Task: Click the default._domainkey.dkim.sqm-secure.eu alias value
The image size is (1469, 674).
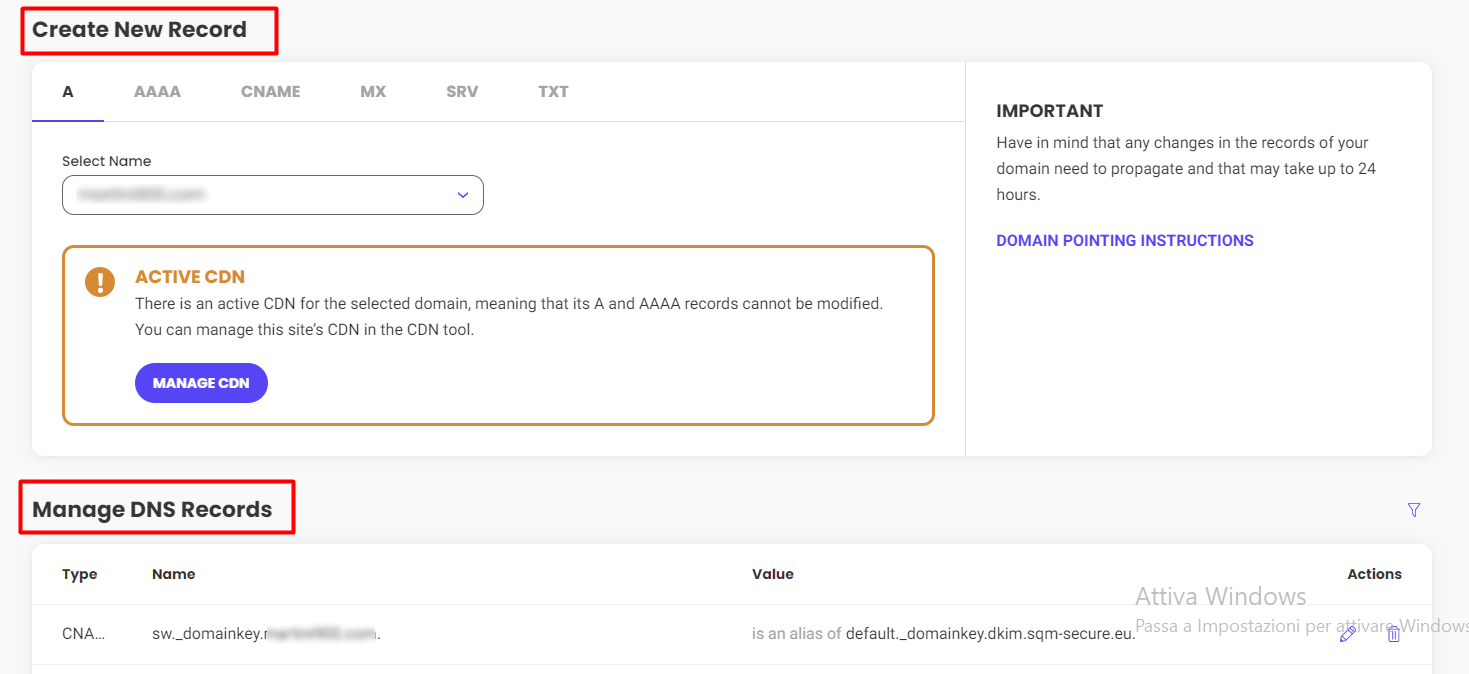Action: (x=990, y=634)
